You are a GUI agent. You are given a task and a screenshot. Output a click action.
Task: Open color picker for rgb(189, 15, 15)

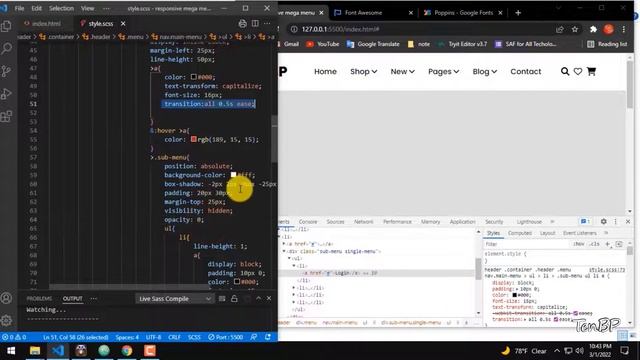click(193, 139)
